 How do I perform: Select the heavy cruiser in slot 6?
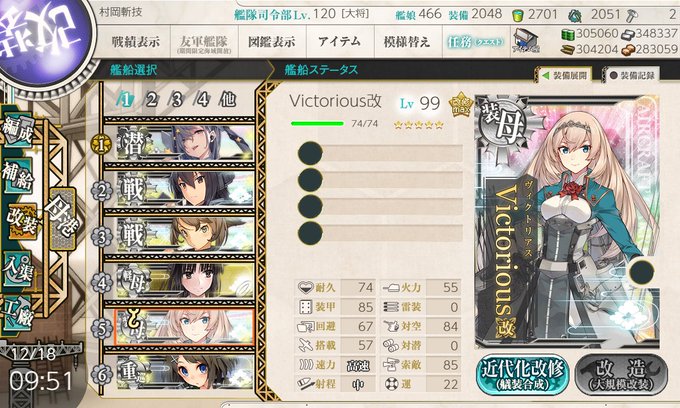[x=185, y=372]
